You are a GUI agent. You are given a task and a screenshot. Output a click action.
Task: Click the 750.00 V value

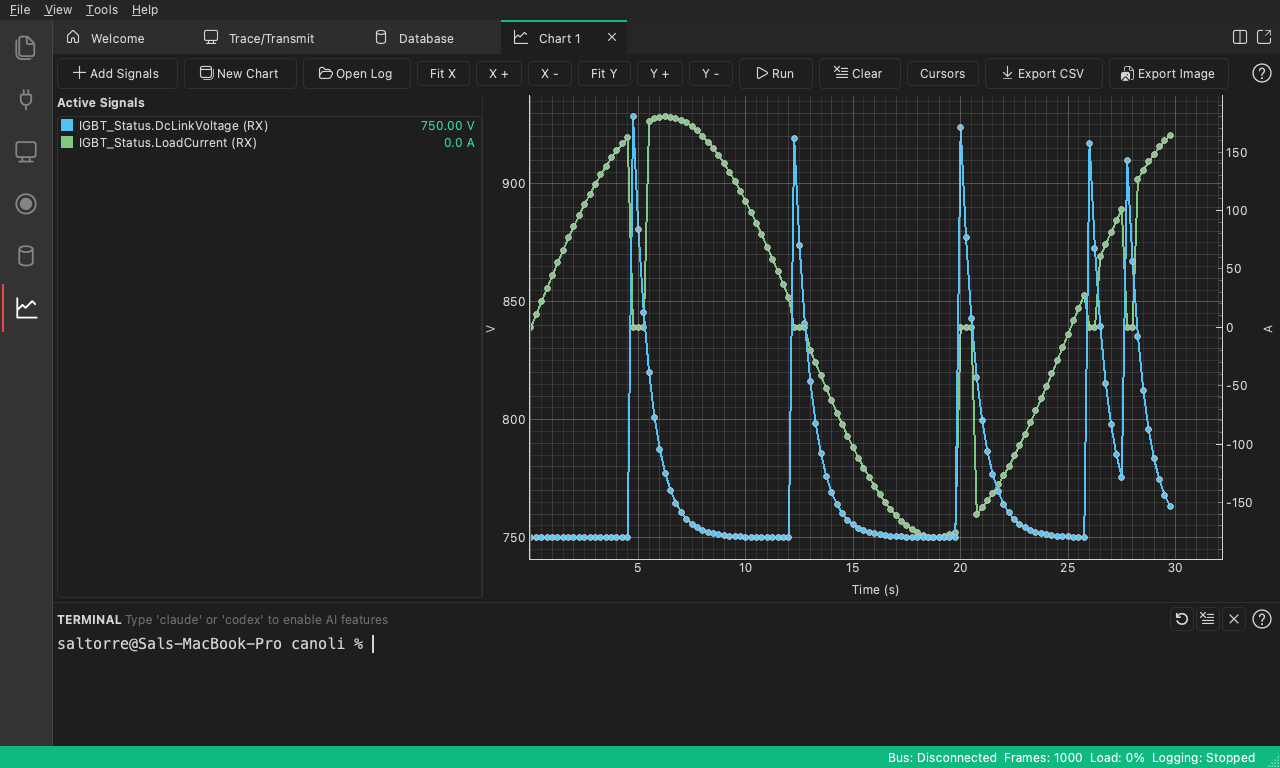(447, 126)
